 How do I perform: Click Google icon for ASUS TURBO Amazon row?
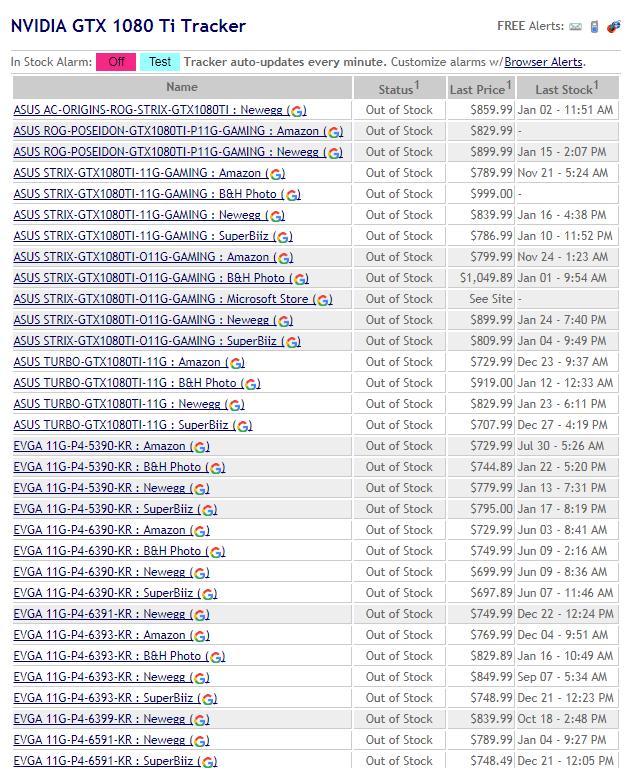pos(237,363)
